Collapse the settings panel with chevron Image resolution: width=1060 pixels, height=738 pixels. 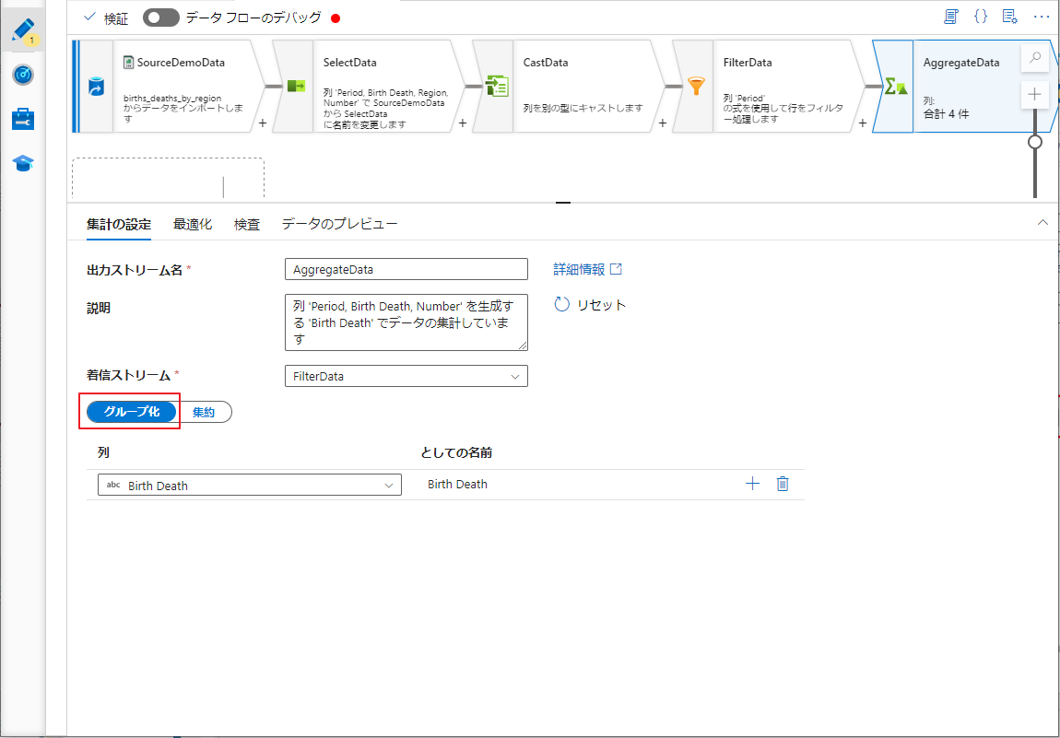[x=1042, y=223]
